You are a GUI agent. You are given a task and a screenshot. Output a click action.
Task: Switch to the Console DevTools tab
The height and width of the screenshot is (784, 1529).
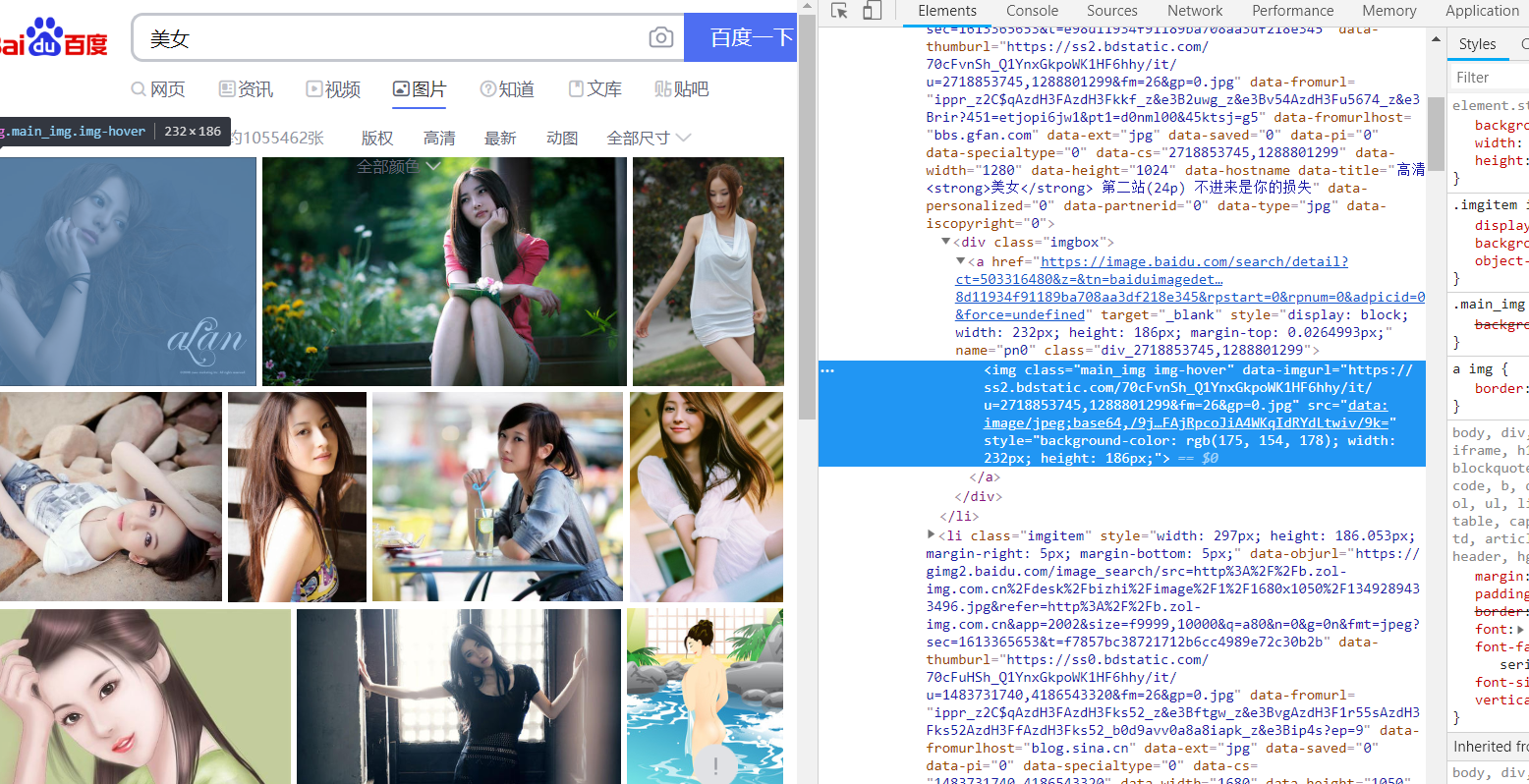click(1032, 11)
